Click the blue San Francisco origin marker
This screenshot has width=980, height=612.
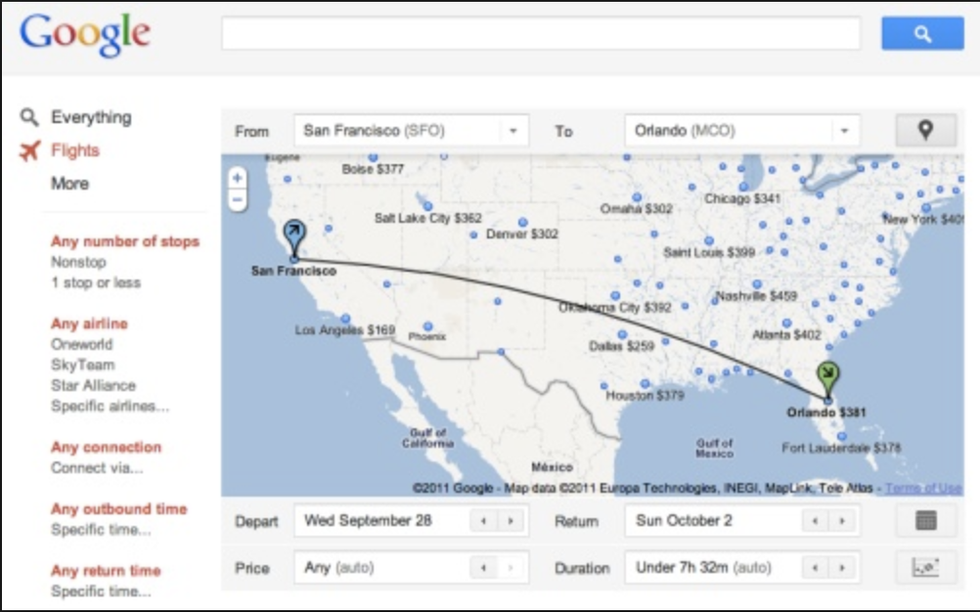[294, 235]
